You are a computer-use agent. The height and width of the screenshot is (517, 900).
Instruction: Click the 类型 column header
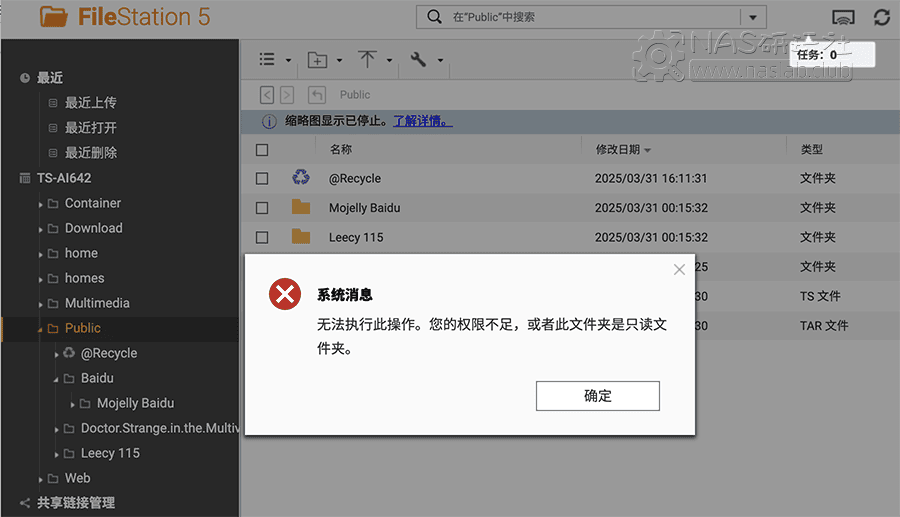[x=812, y=150]
